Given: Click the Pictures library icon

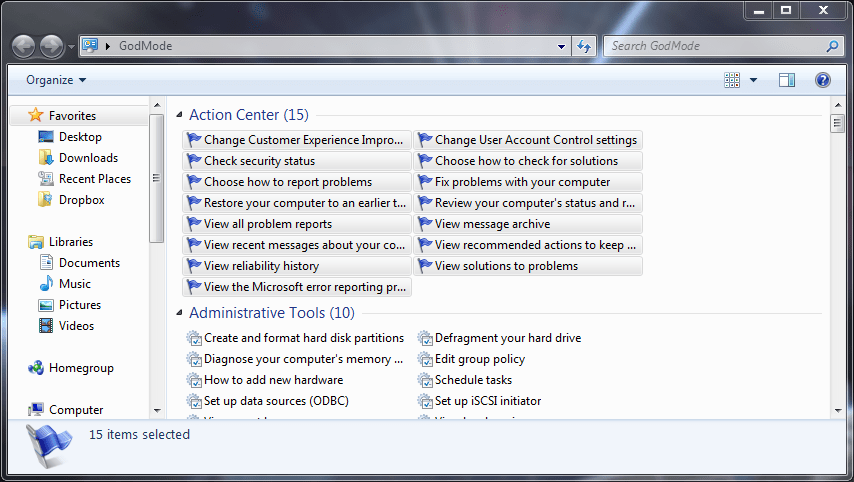Looking at the screenshot, I should (46, 305).
